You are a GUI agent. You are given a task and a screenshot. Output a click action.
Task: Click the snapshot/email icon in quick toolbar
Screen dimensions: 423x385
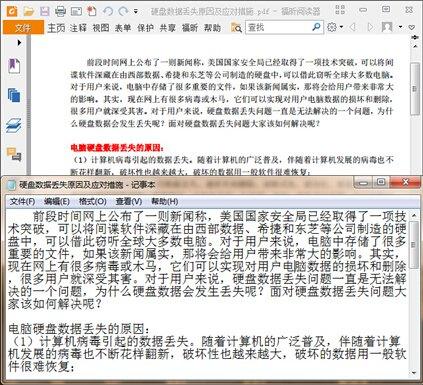[76, 12]
